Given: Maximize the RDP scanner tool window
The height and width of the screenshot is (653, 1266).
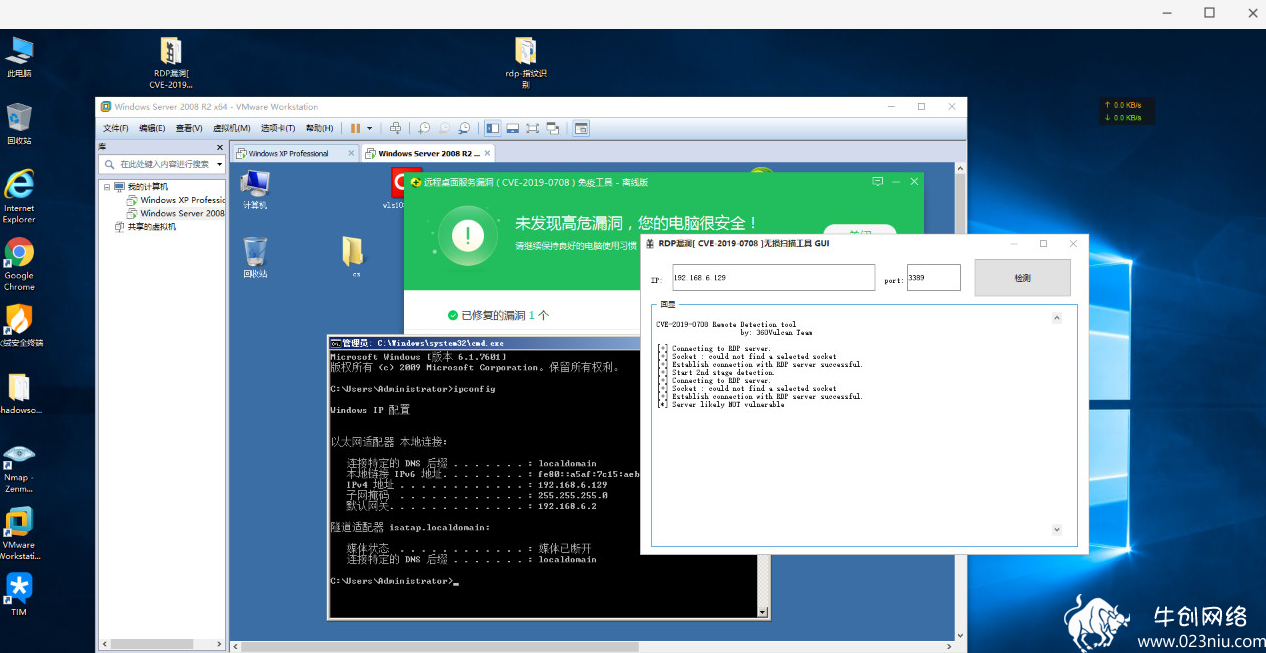Looking at the screenshot, I should click(x=1043, y=243).
